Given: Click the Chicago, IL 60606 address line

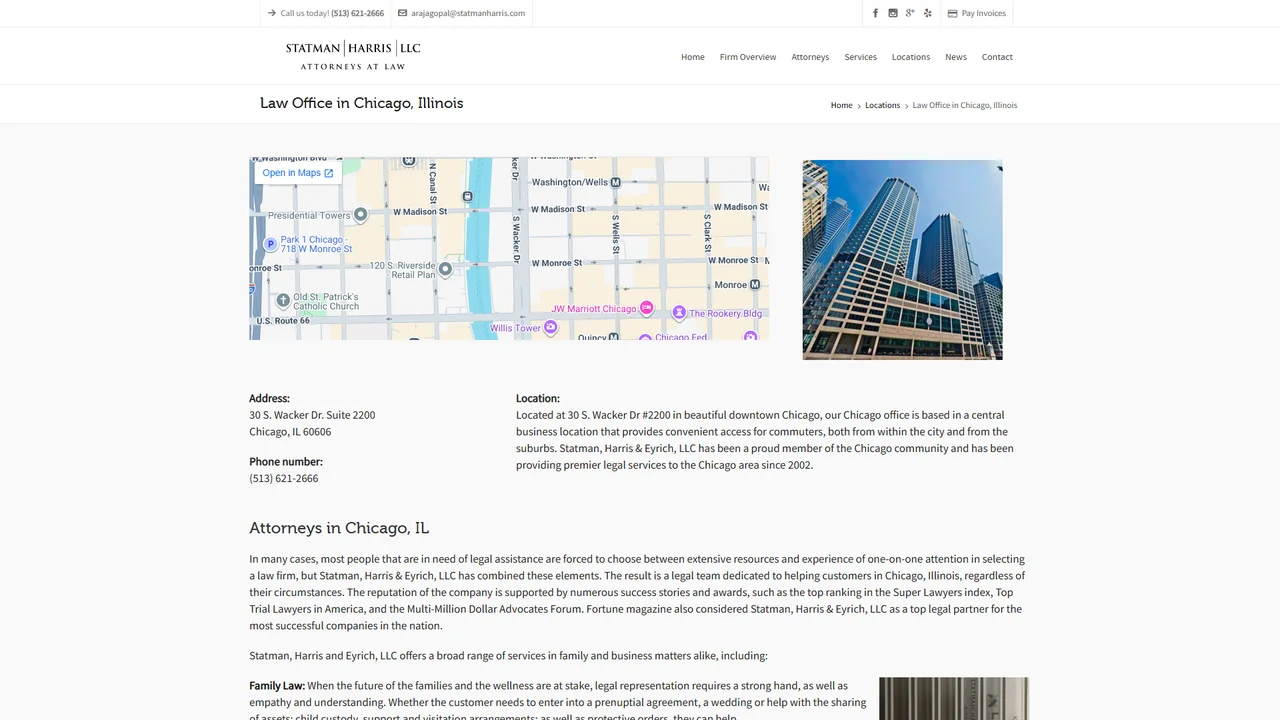Looking at the screenshot, I should 290,432.
